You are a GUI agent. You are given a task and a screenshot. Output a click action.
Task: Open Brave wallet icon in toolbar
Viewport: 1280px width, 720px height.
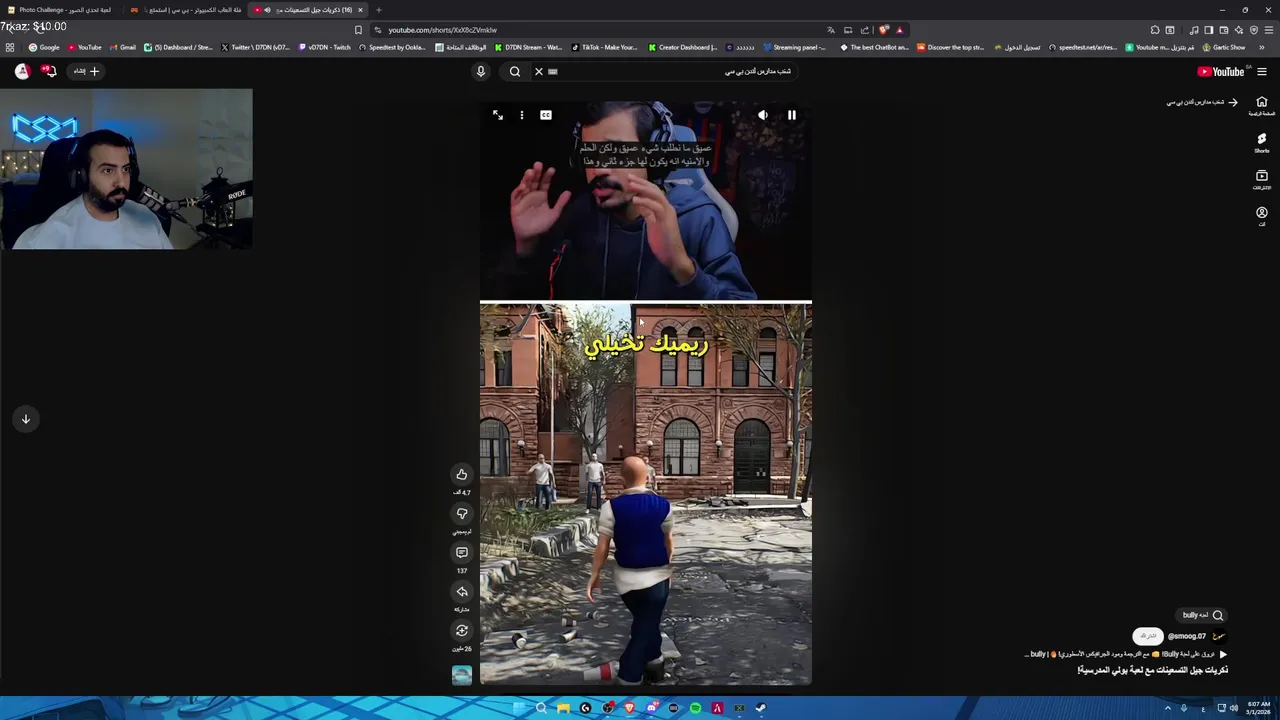1223,30
